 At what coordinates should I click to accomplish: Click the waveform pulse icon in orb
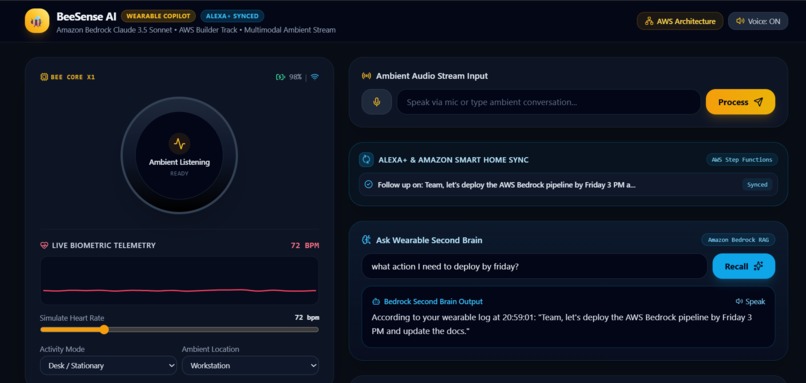[x=179, y=143]
